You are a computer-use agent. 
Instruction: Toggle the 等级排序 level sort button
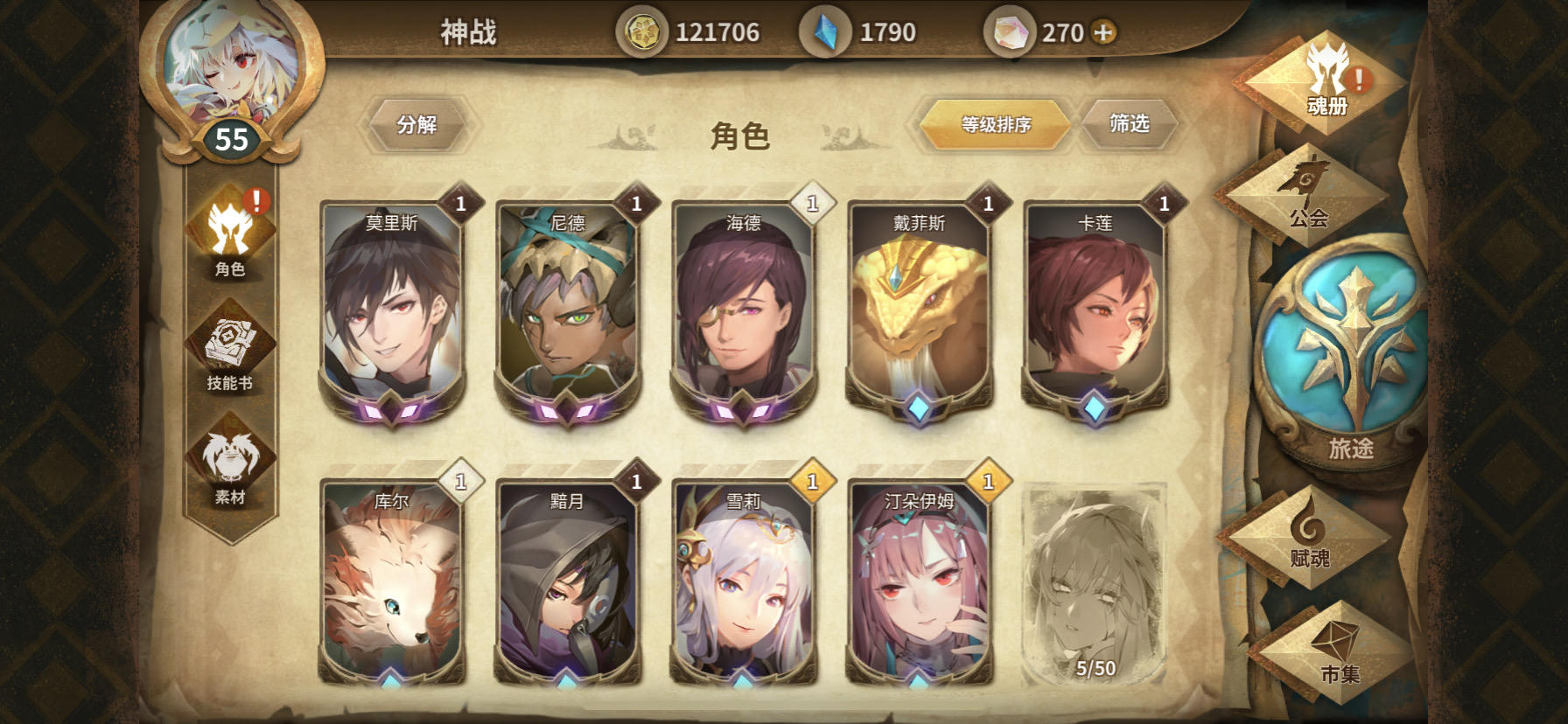(x=996, y=125)
